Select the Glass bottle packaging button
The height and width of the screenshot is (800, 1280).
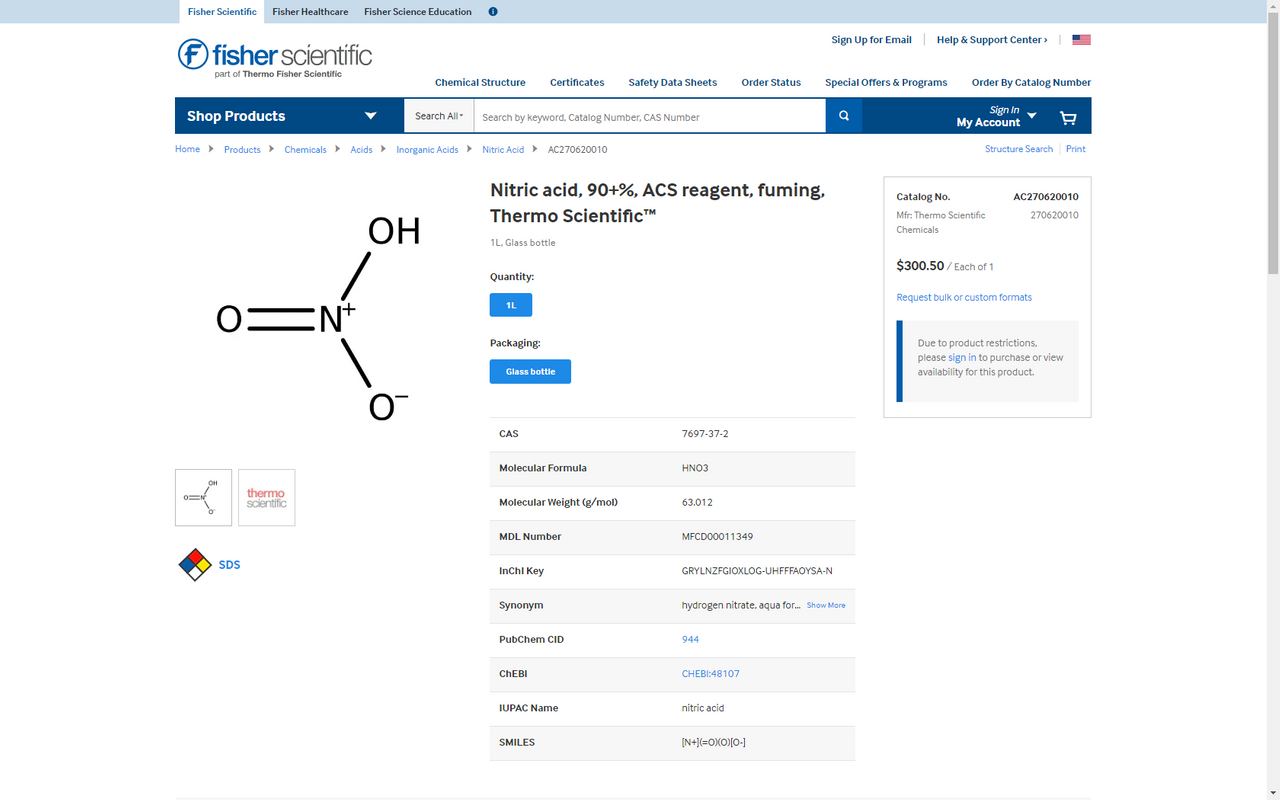(x=530, y=371)
